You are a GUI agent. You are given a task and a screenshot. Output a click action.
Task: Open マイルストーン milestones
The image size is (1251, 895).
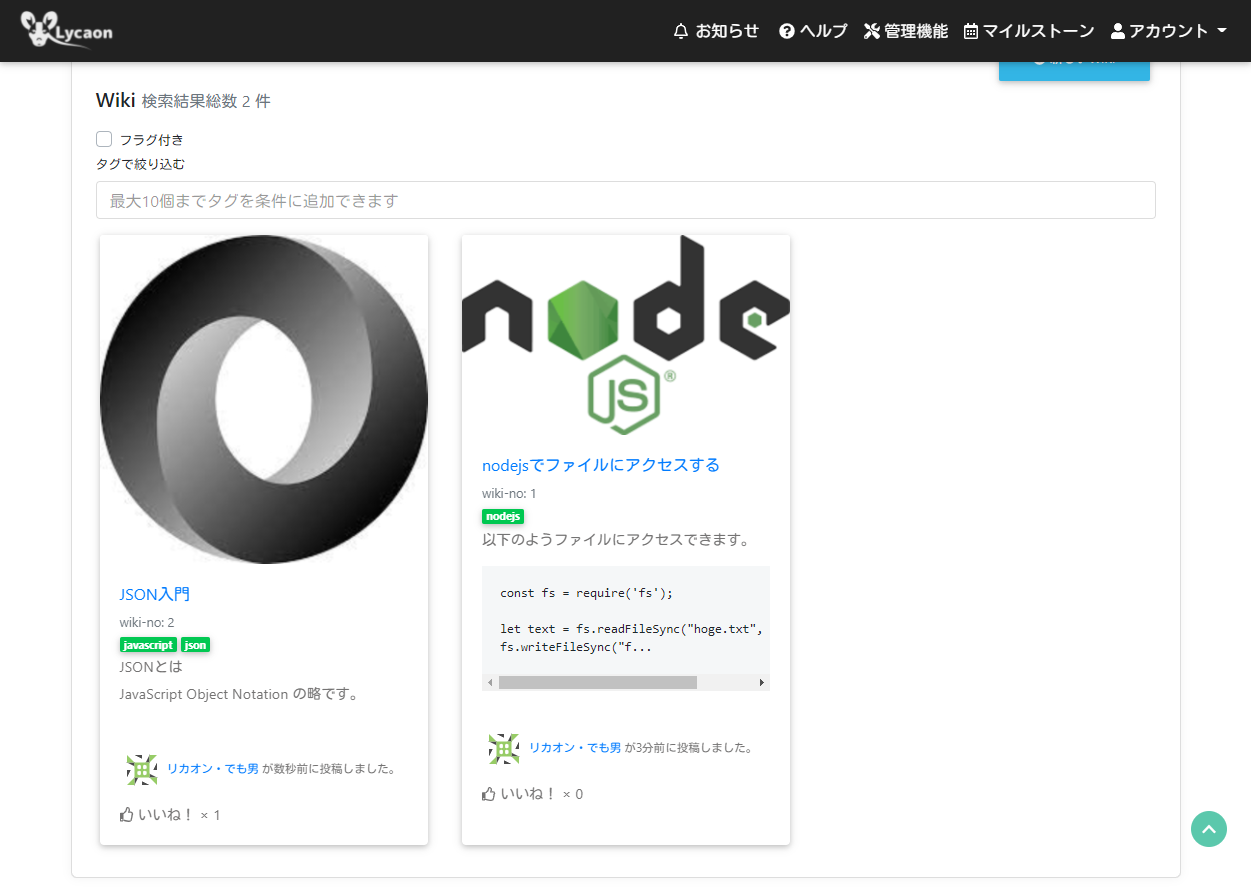click(x=1029, y=31)
